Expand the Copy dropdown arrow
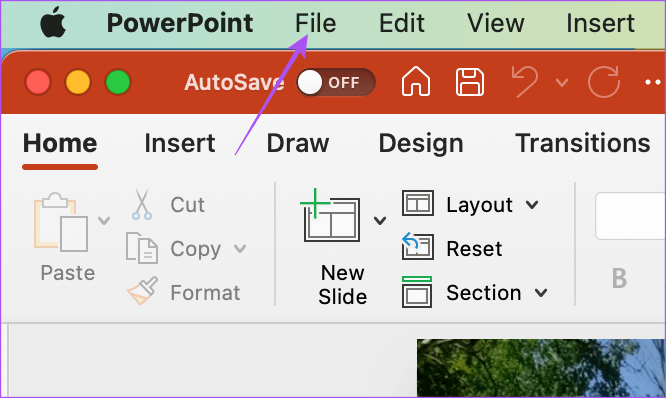Image resolution: width=666 pixels, height=398 pixels. click(240, 248)
